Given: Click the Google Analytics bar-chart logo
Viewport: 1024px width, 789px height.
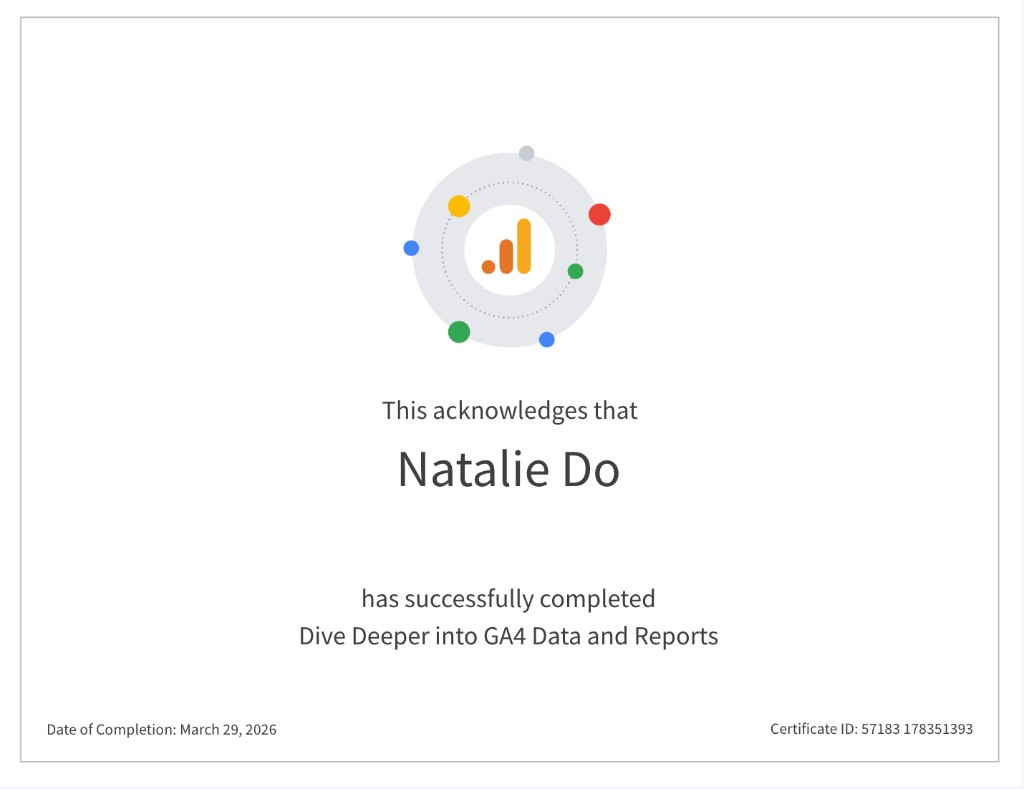Looking at the screenshot, I should coord(507,246).
